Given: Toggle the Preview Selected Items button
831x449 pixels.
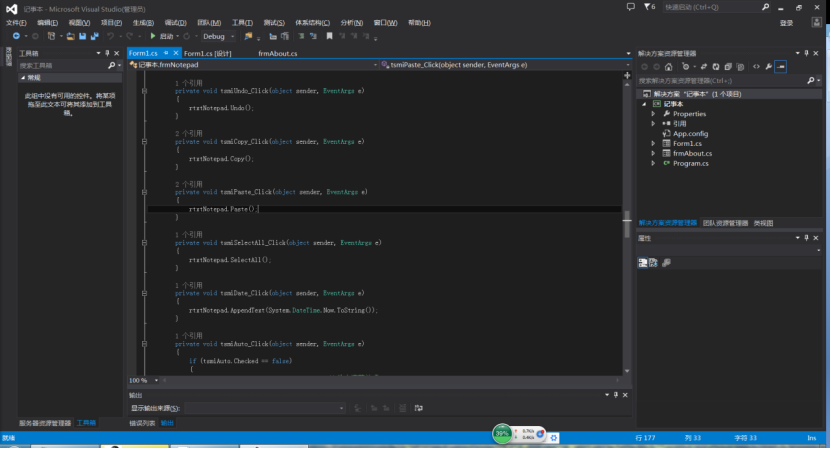Looking at the screenshot, I should [781, 67].
